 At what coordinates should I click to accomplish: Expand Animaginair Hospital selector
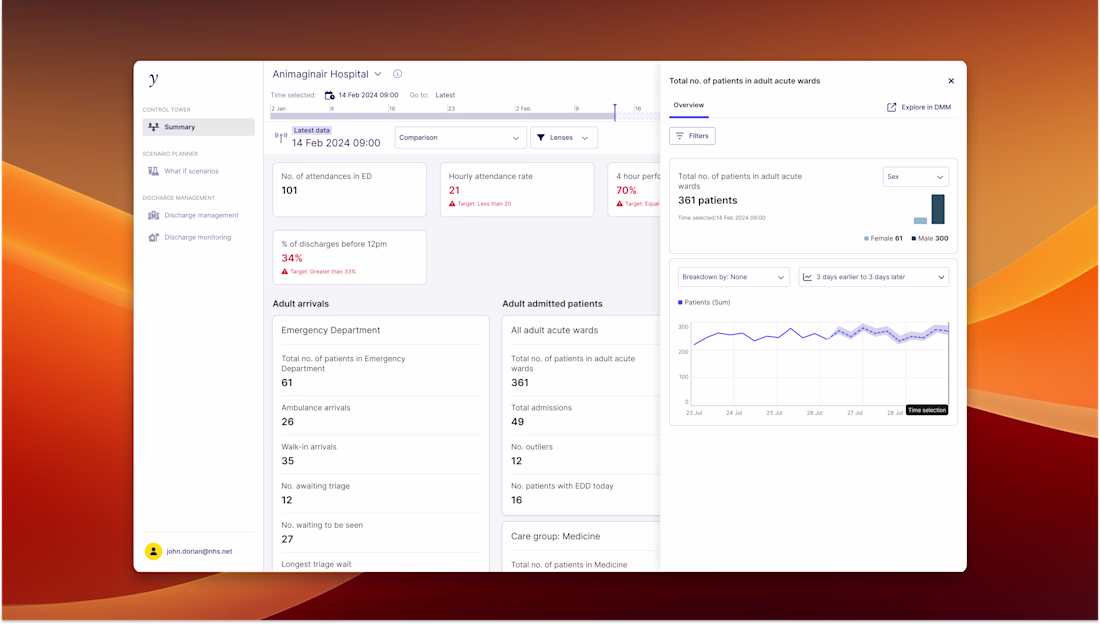[327, 74]
